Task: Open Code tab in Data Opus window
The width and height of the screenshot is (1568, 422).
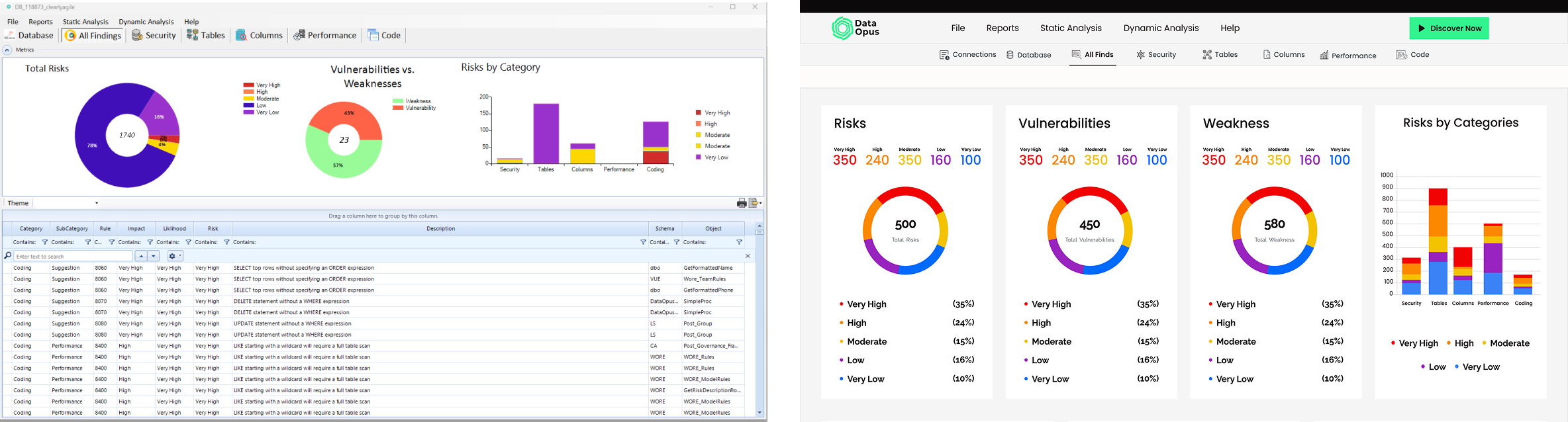Action: click(x=1412, y=55)
